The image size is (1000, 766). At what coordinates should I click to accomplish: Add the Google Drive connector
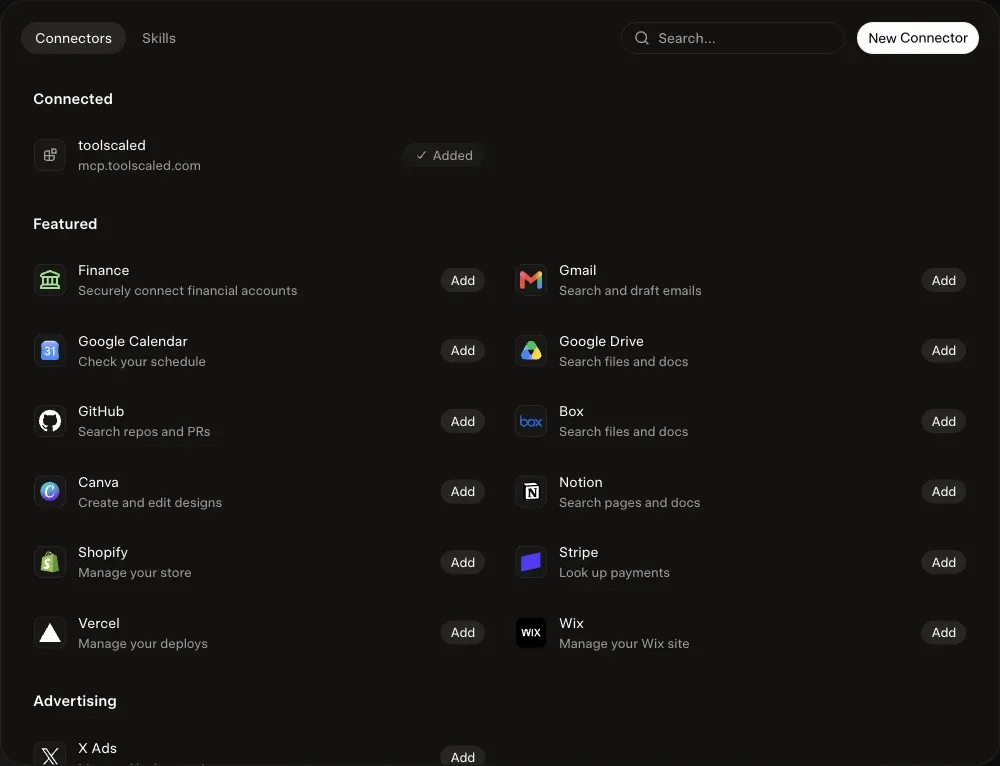point(943,350)
